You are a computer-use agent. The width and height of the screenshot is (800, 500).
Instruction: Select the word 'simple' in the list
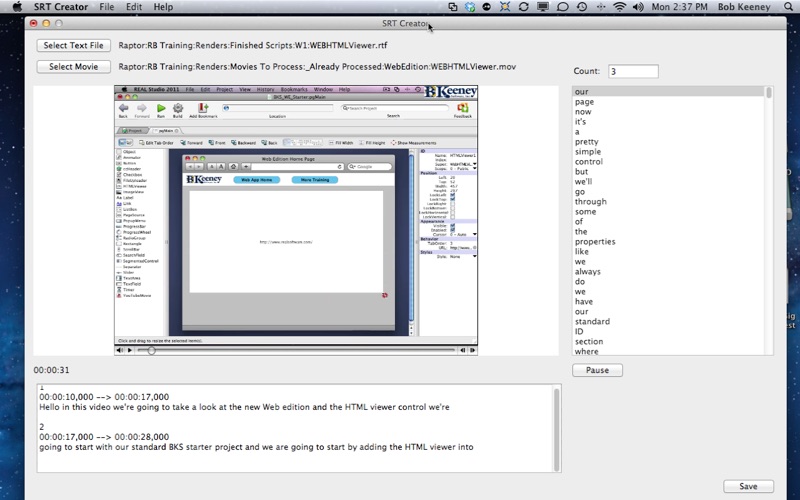pos(588,152)
